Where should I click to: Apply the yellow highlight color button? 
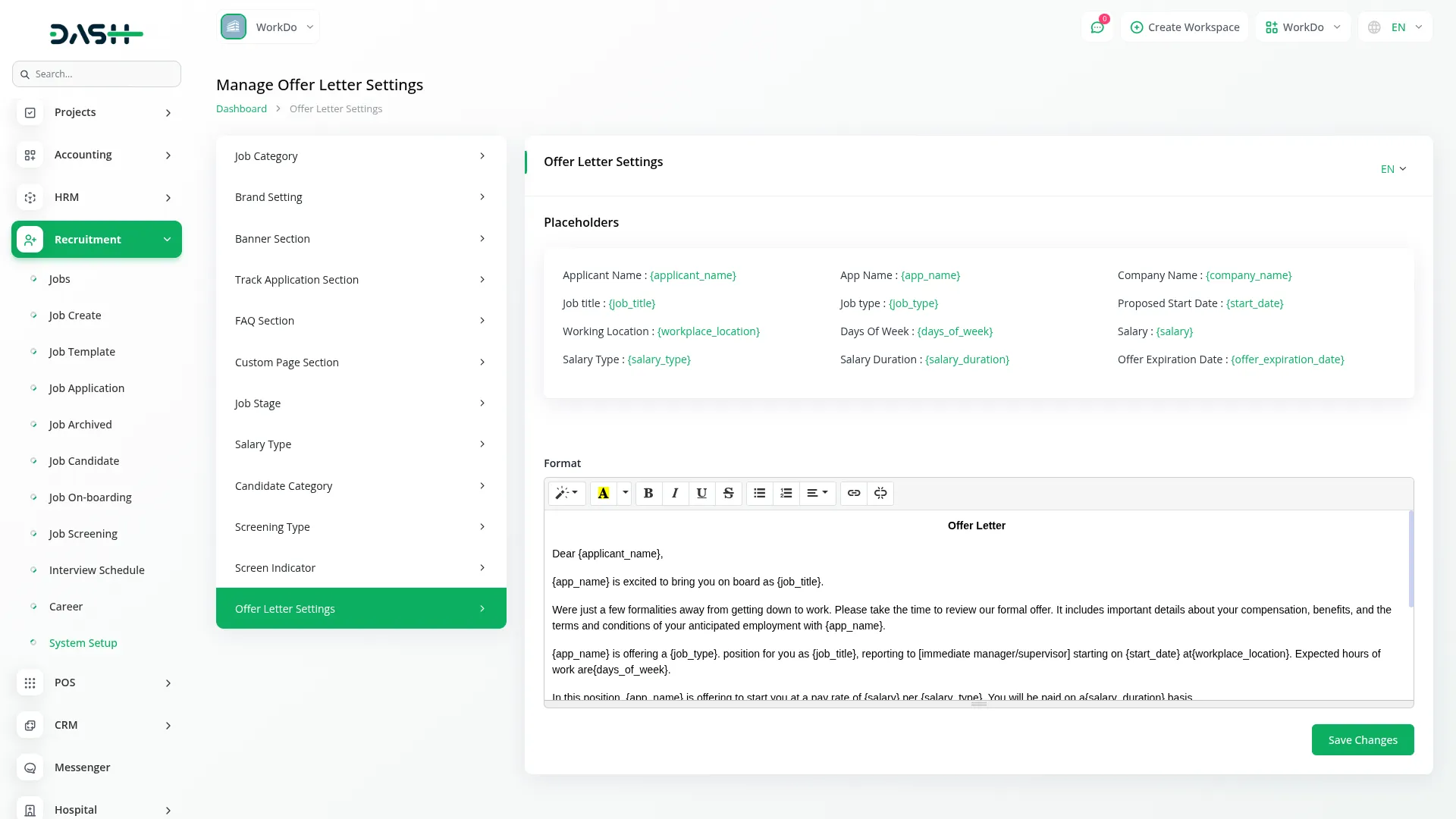point(604,493)
